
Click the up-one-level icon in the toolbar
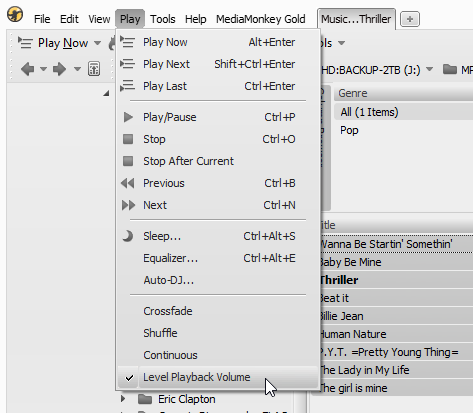pos(94,69)
